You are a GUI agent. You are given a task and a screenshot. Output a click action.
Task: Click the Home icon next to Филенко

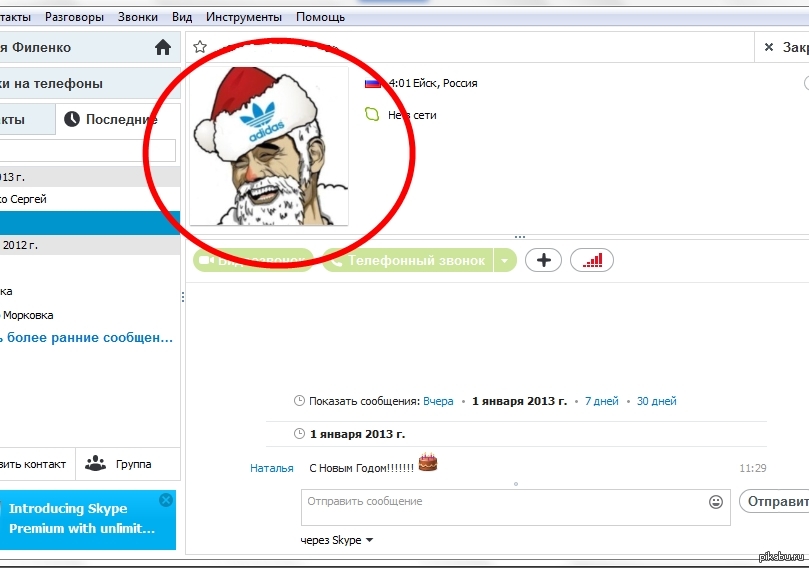point(163,47)
